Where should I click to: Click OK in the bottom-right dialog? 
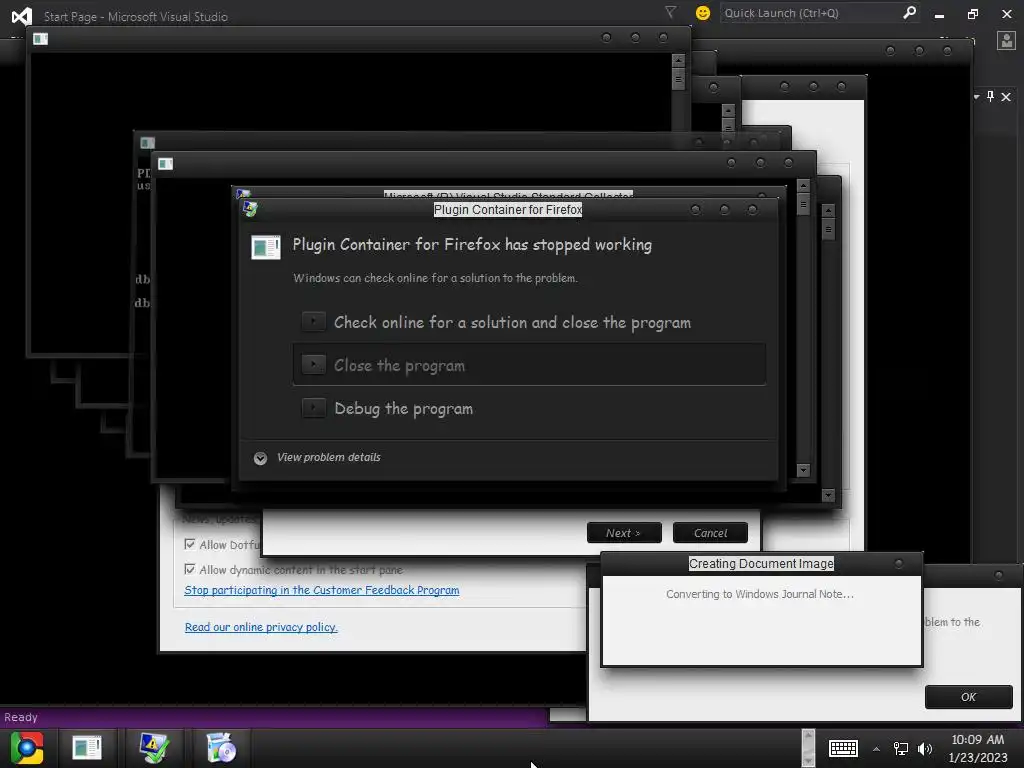pyautogui.click(x=968, y=697)
